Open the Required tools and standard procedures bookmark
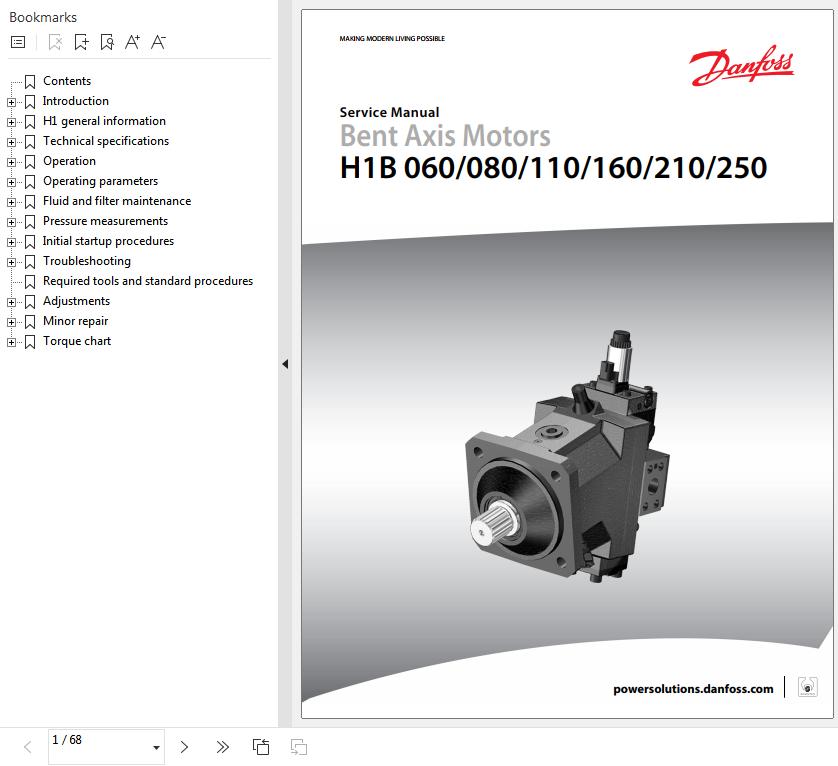Viewport: 838px width, 766px height. [148, 281]
